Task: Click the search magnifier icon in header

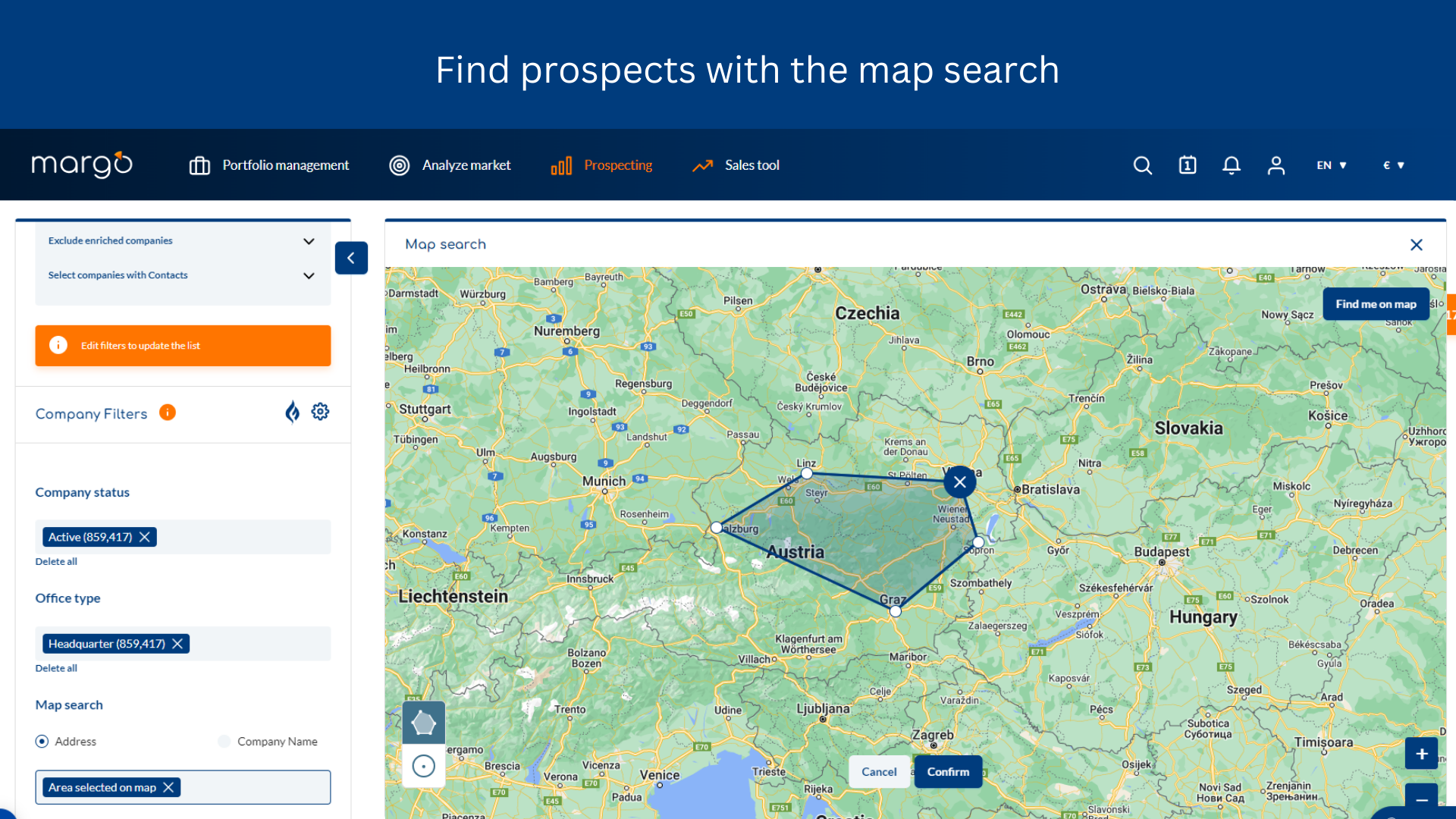Action: point(1143,165)
